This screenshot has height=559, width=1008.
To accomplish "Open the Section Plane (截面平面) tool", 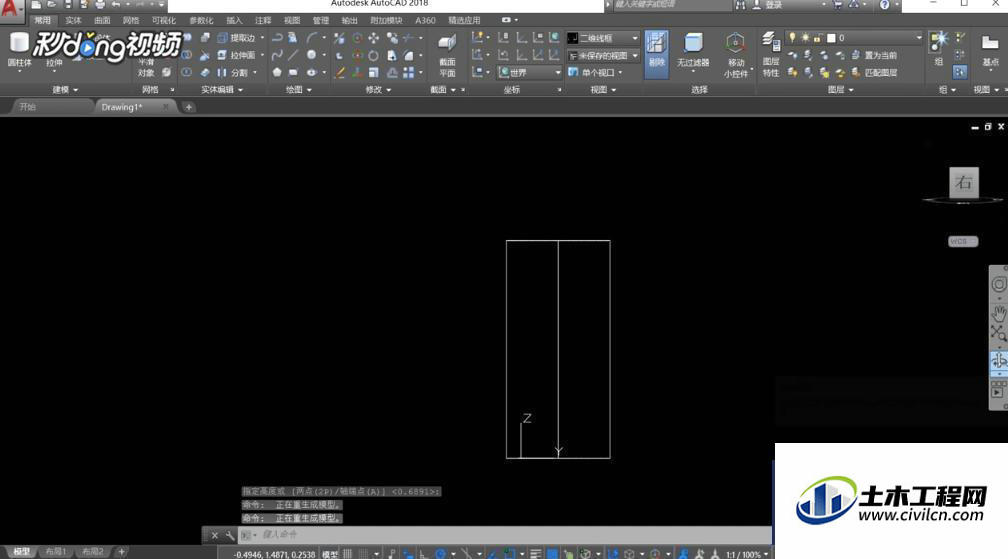I will click(x=447, y=55).
